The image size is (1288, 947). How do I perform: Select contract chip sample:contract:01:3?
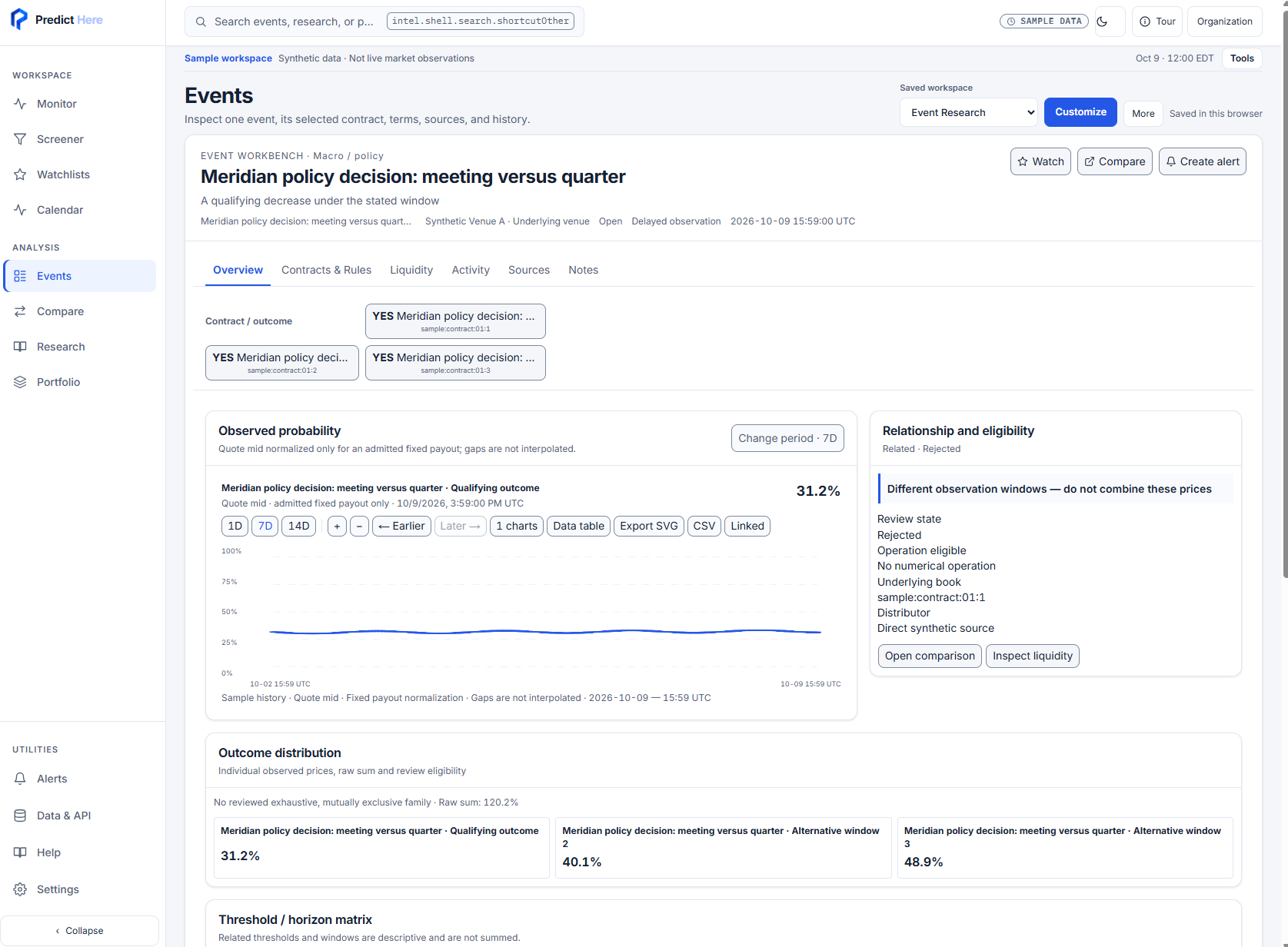tap(455, 363)
